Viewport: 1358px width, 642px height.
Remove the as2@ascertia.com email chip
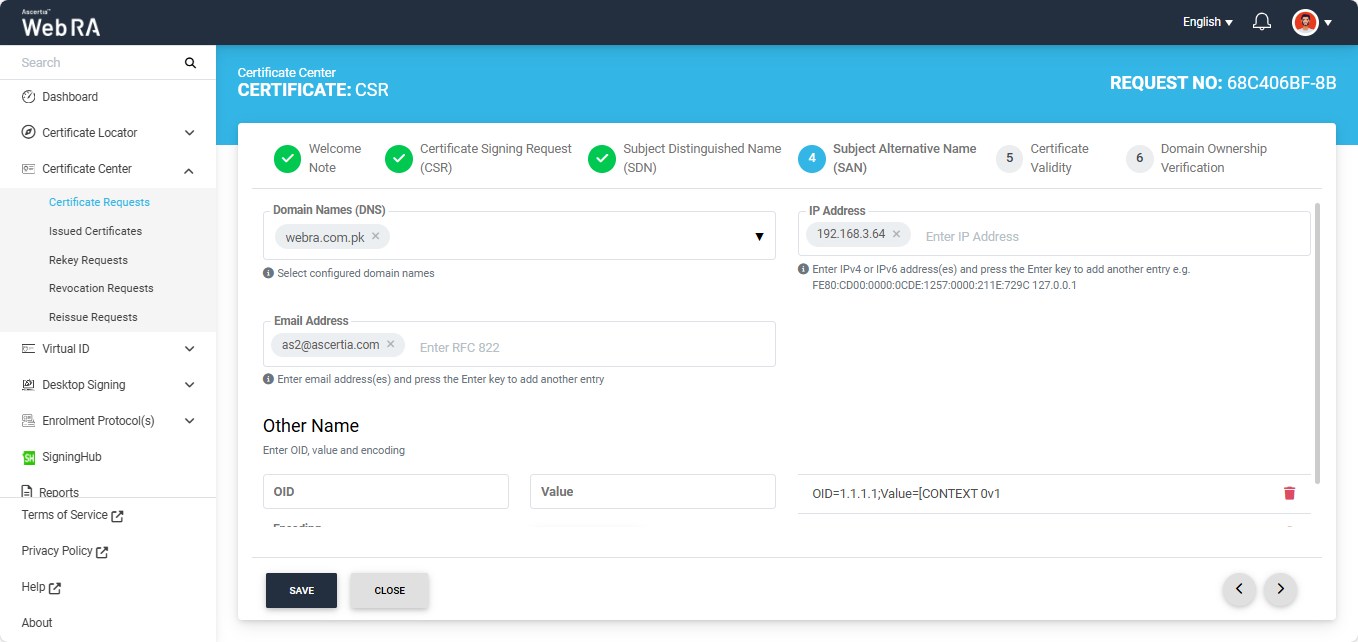click(391, 345)
